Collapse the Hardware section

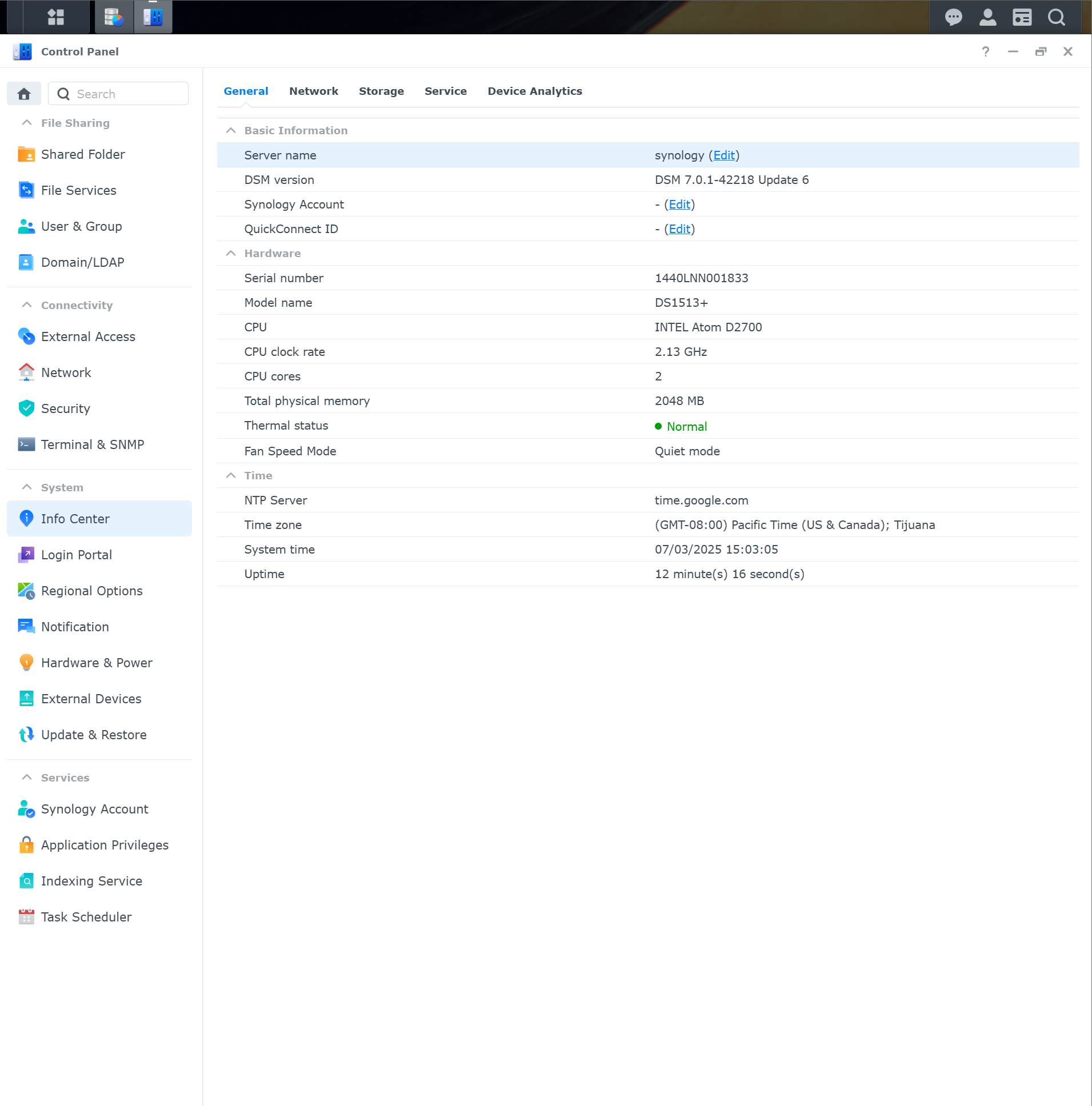[x=231, y=253]
